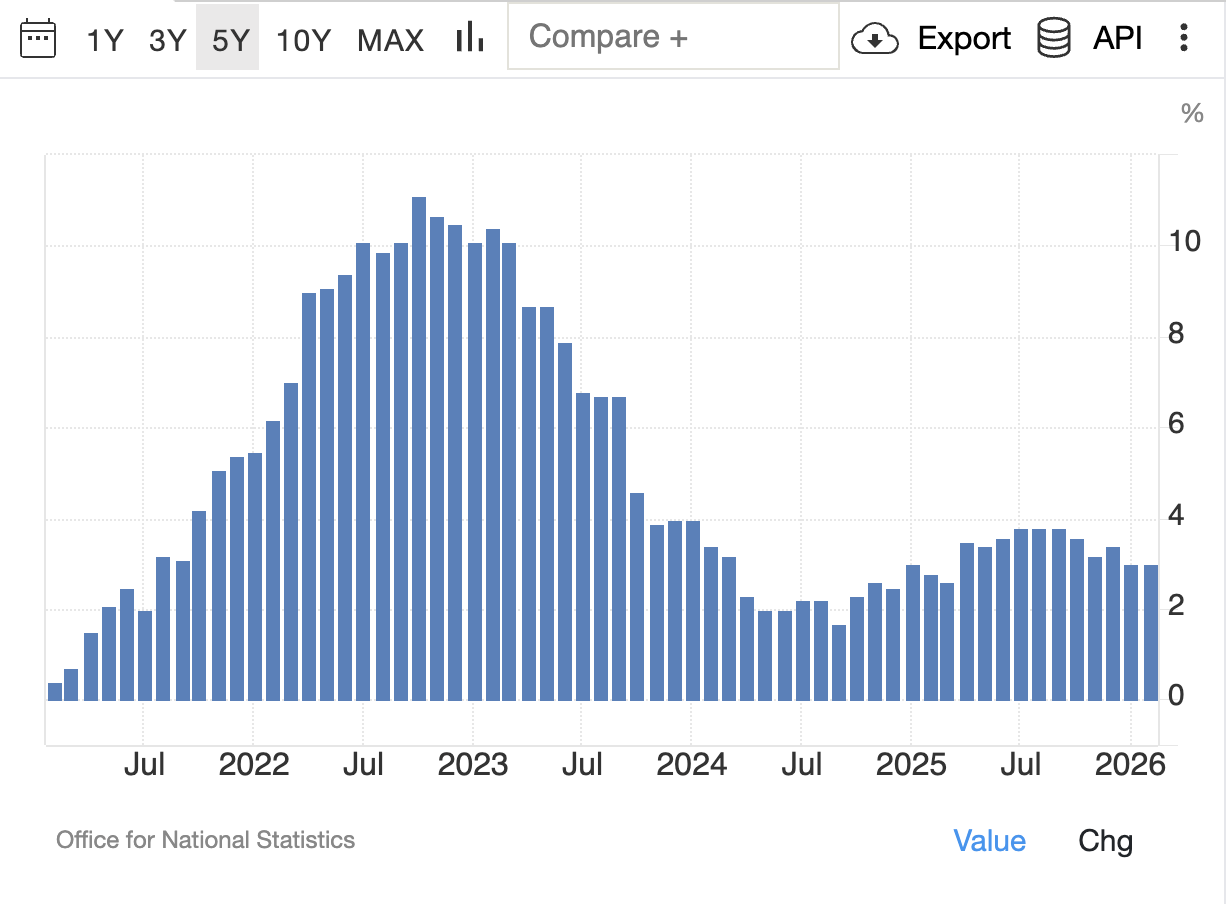
Task: Click the API text link
Action: click(1118, 39)
